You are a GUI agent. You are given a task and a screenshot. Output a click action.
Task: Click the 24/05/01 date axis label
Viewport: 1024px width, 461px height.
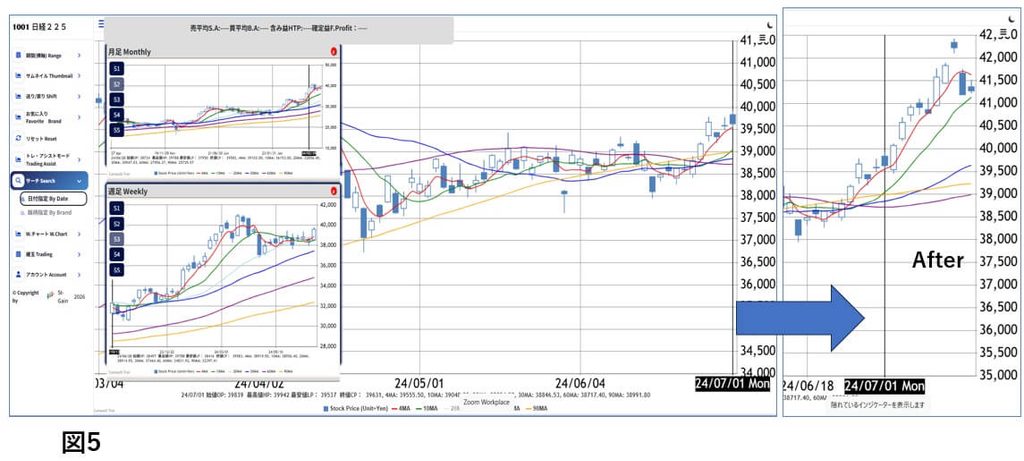click(x=419, y=383)
